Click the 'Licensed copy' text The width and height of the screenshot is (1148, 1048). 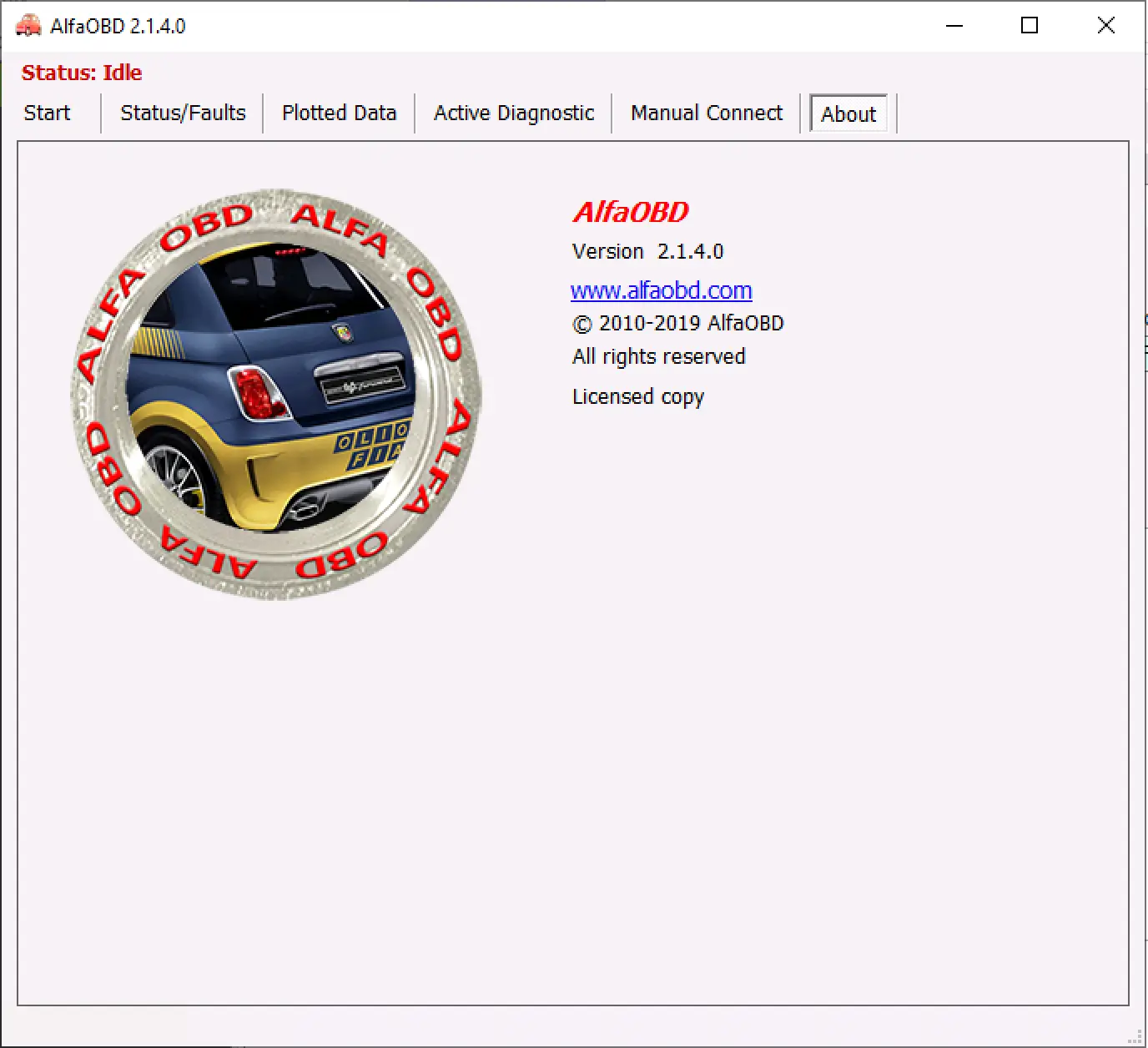coord(638,397)
